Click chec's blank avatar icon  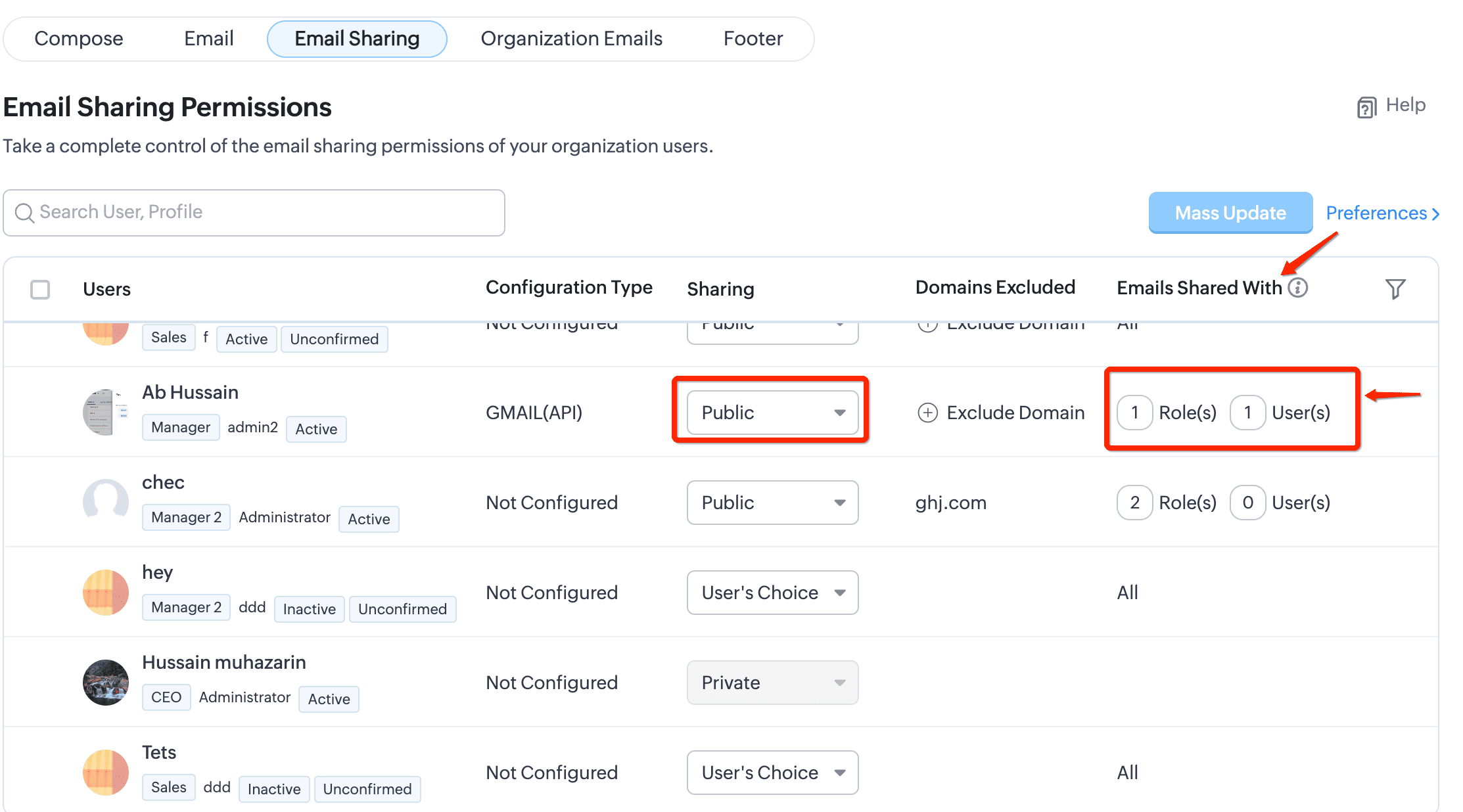point(105,502)
